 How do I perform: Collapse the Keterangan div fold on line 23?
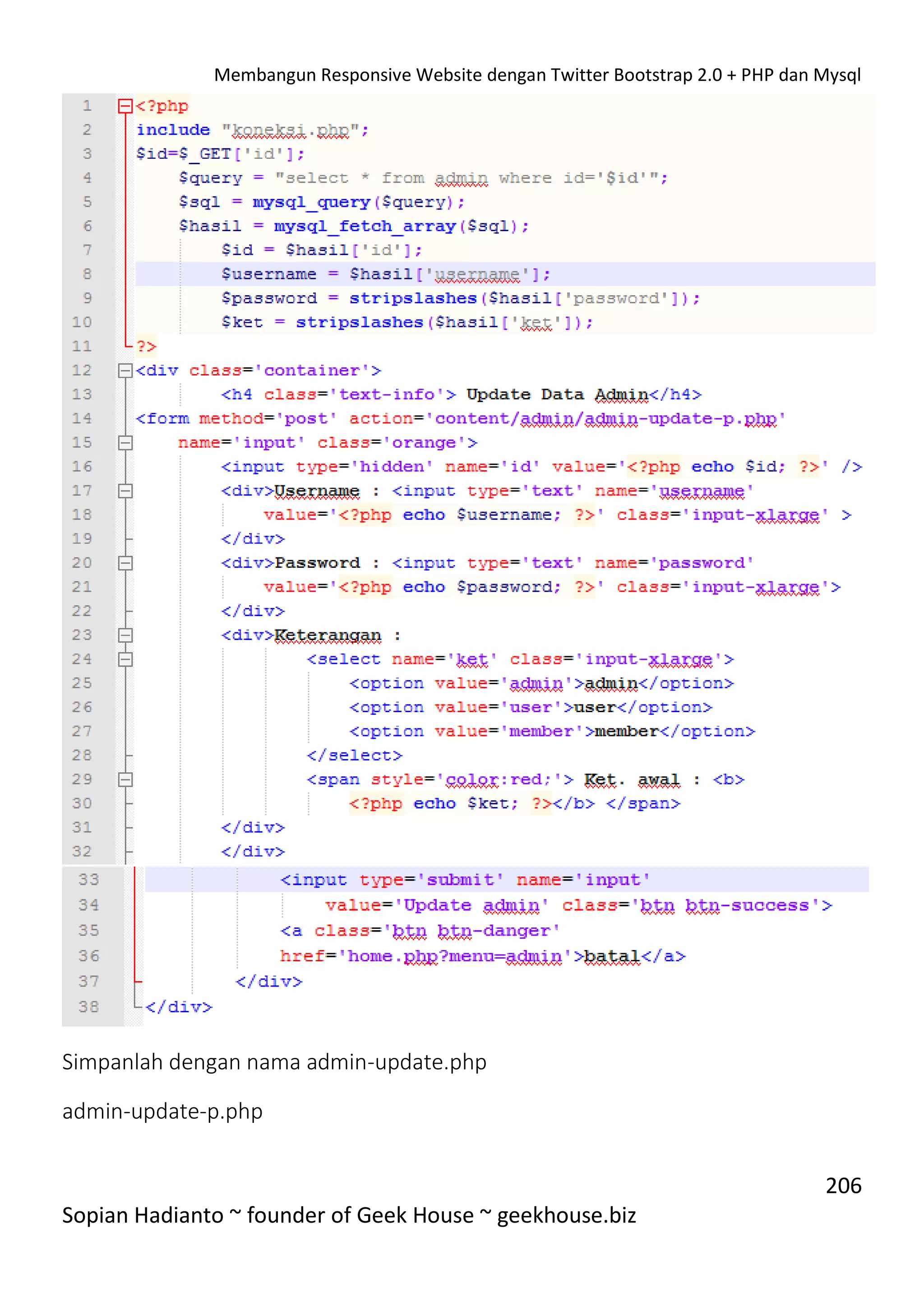[125, 635]
